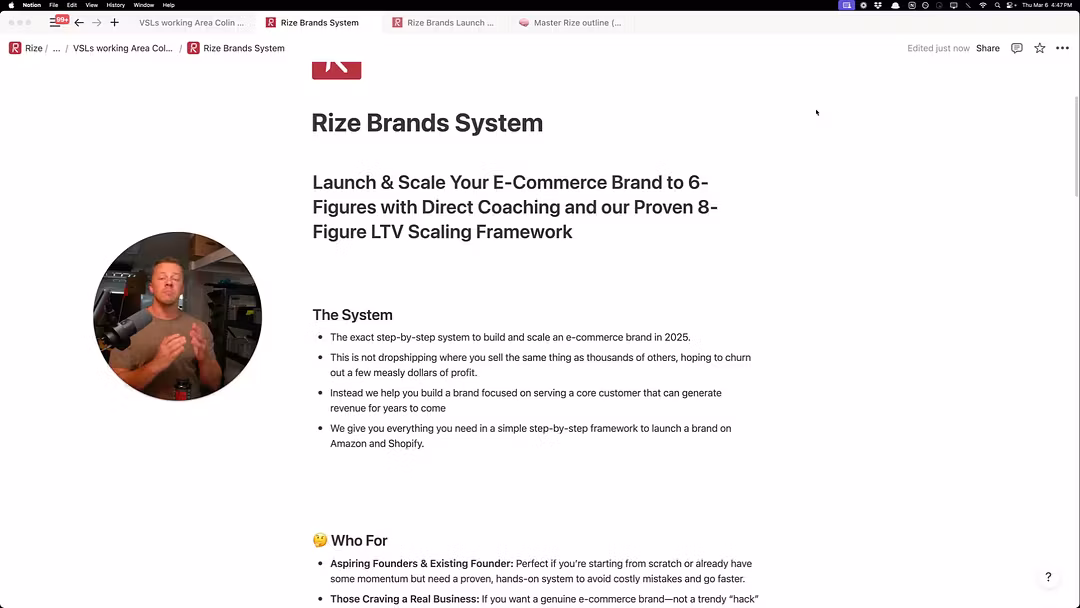The width and height of the screenshot is (1080, 608).
Task: Open page comments via speech bubble icon
Action: point(1017,48)
